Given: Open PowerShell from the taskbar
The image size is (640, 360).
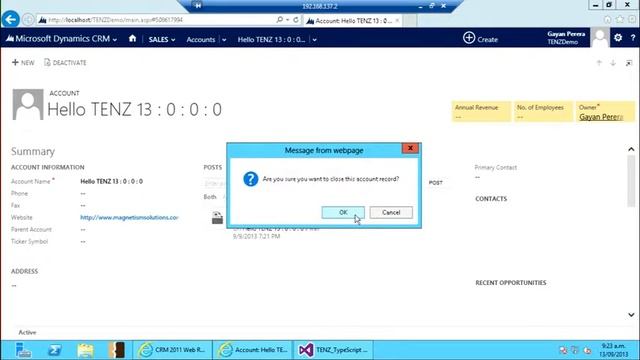Looking at the screenshot, I should click(54, 350).
